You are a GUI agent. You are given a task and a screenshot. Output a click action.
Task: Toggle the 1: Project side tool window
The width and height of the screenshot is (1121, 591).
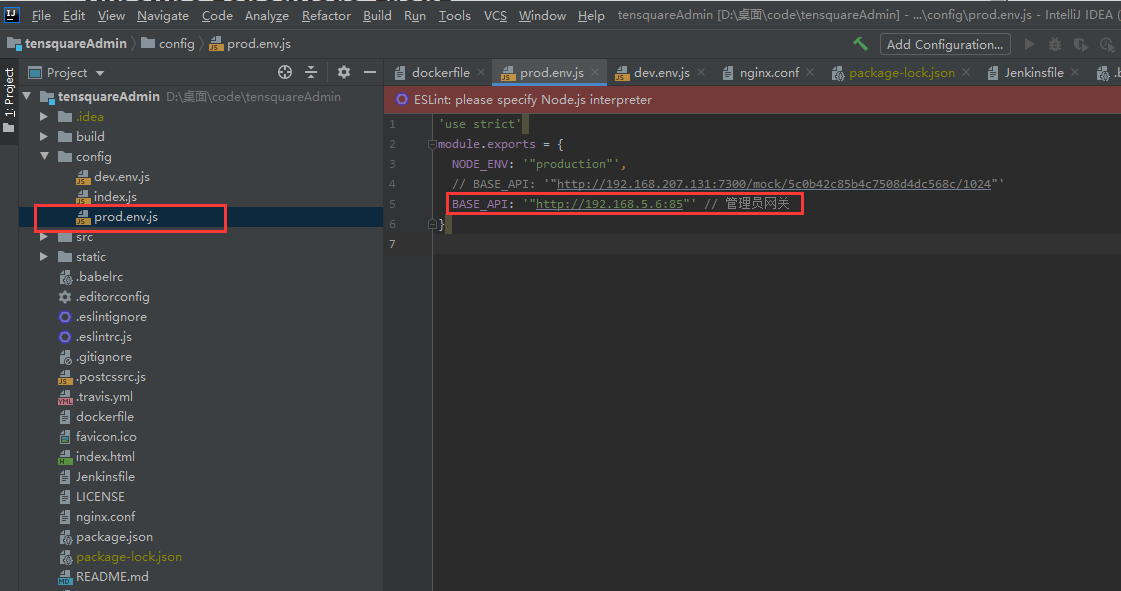pos(9,100)
